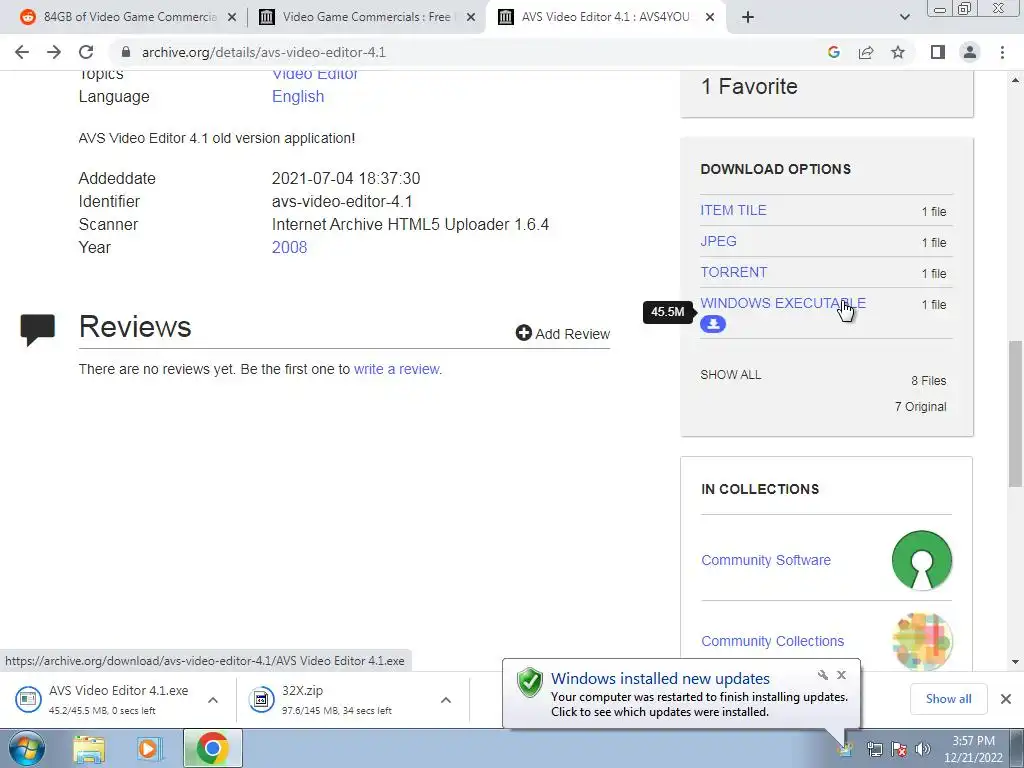Image resolution: width=1024 pixels, height=768 pixels.
Task: Click the volume speaker tray icon
Action: [922, 749]
